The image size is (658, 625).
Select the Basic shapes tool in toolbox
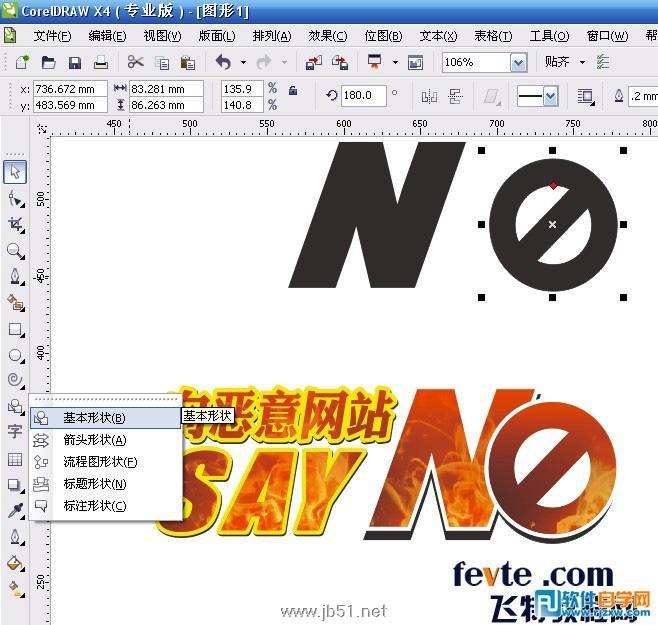[15, 406]
